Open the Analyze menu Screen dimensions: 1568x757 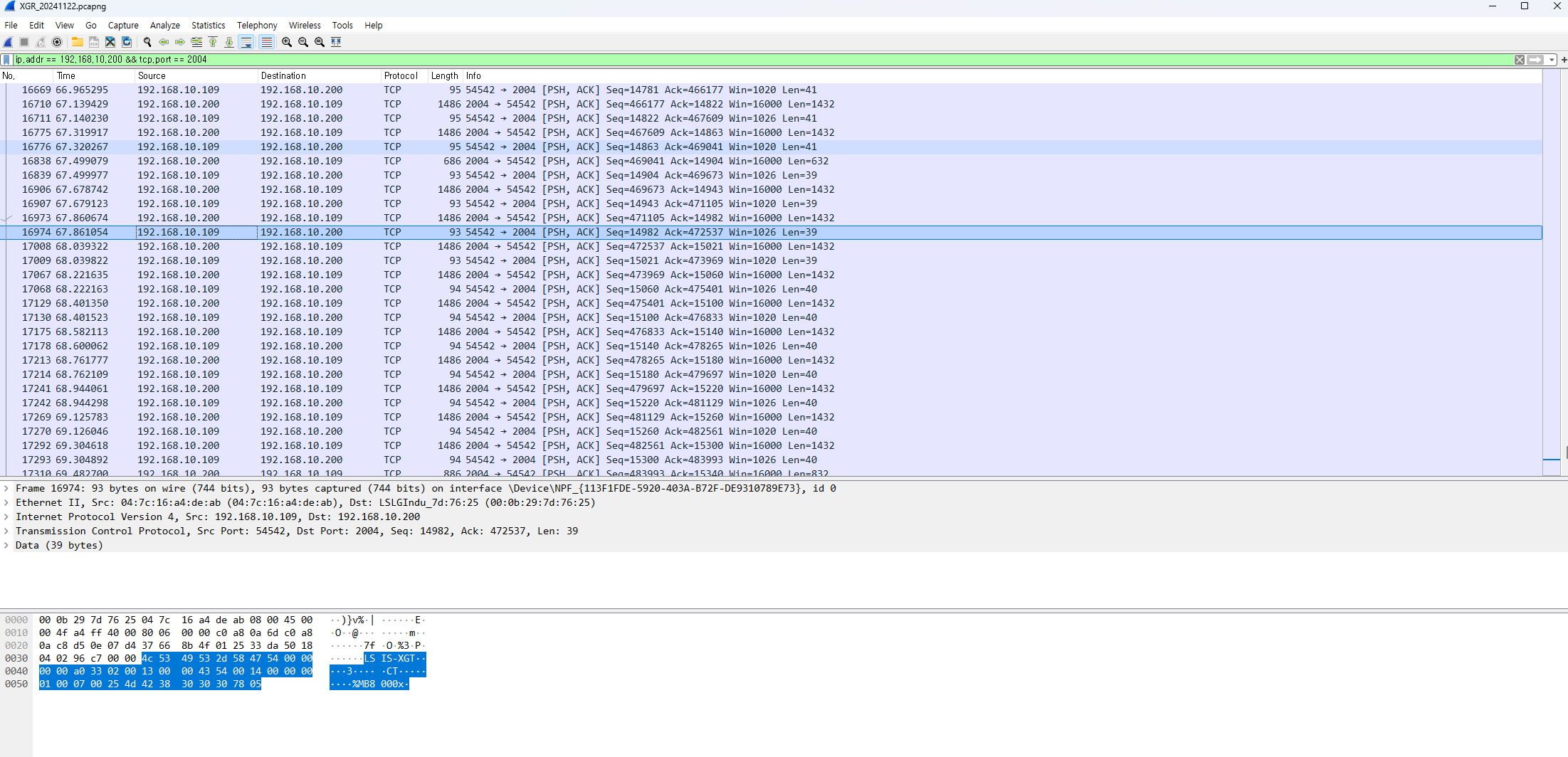click(164, 25)
